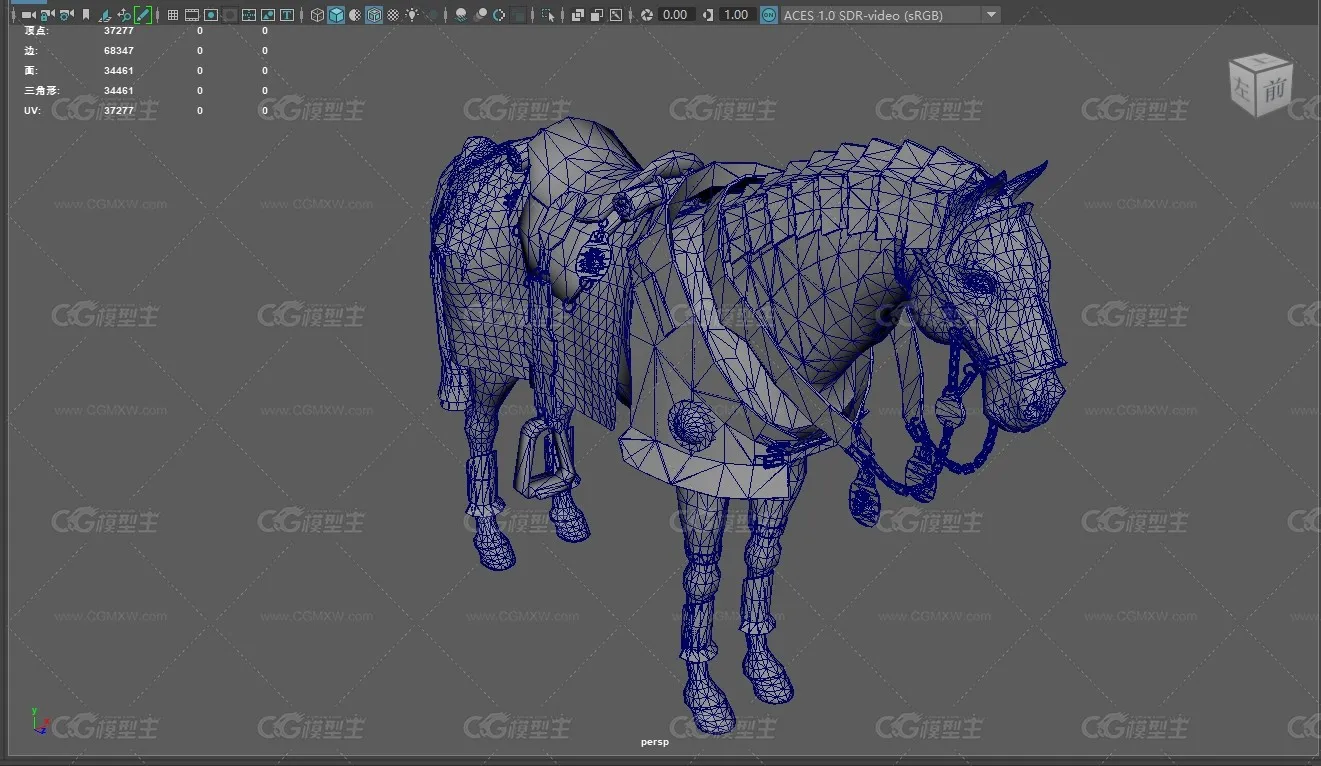Click the persp camera label
The image size is (1321, 766).
pos(654,742)
